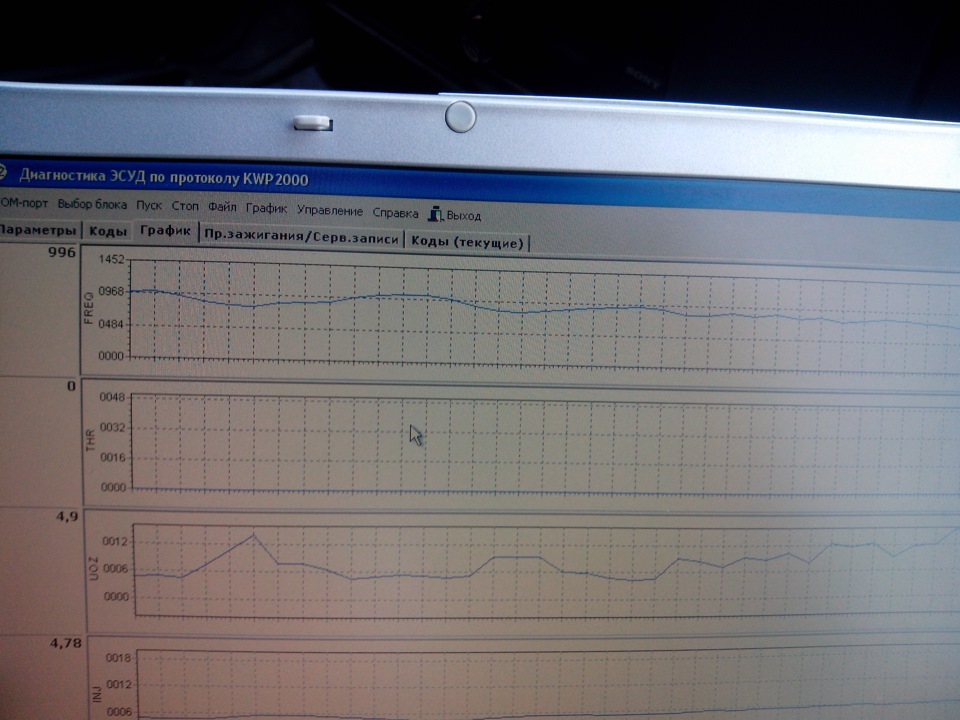This screenshot has width=960, height=720.
Task: Click the title Диагностика ЭСУД по протоколу KWP2000
Action: 163,177
